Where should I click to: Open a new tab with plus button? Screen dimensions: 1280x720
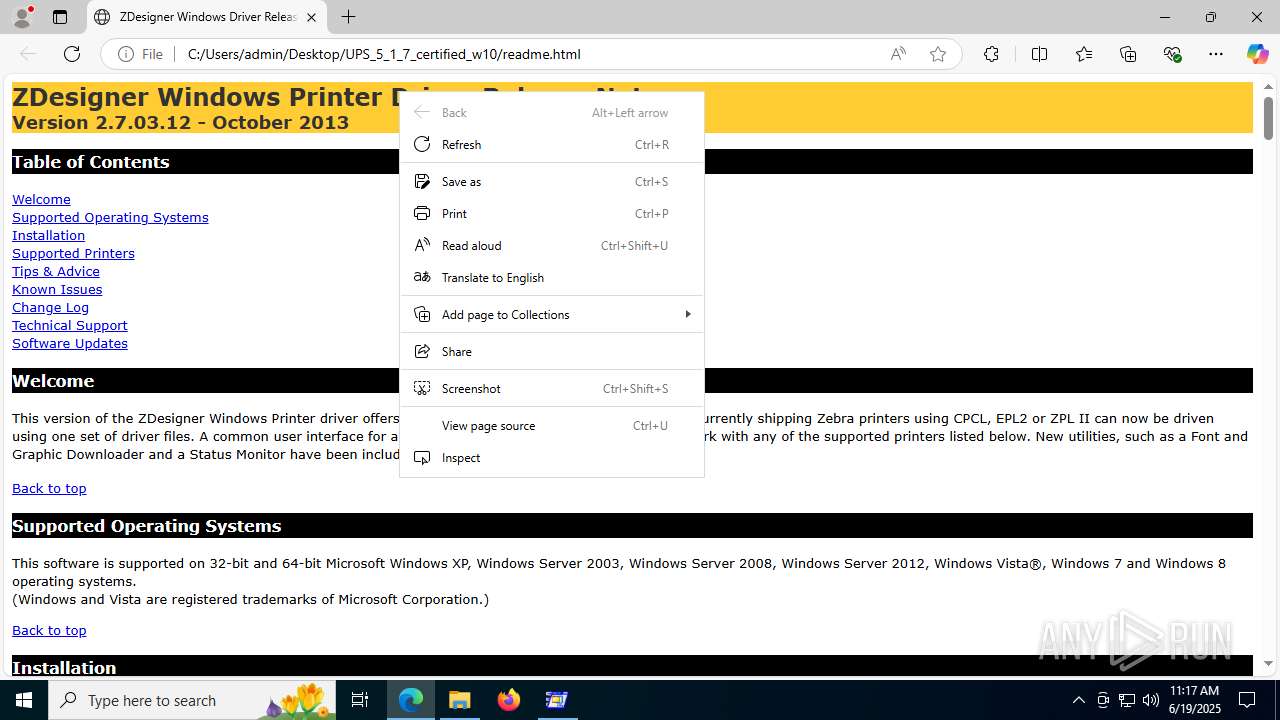click(x=348, y=17)
